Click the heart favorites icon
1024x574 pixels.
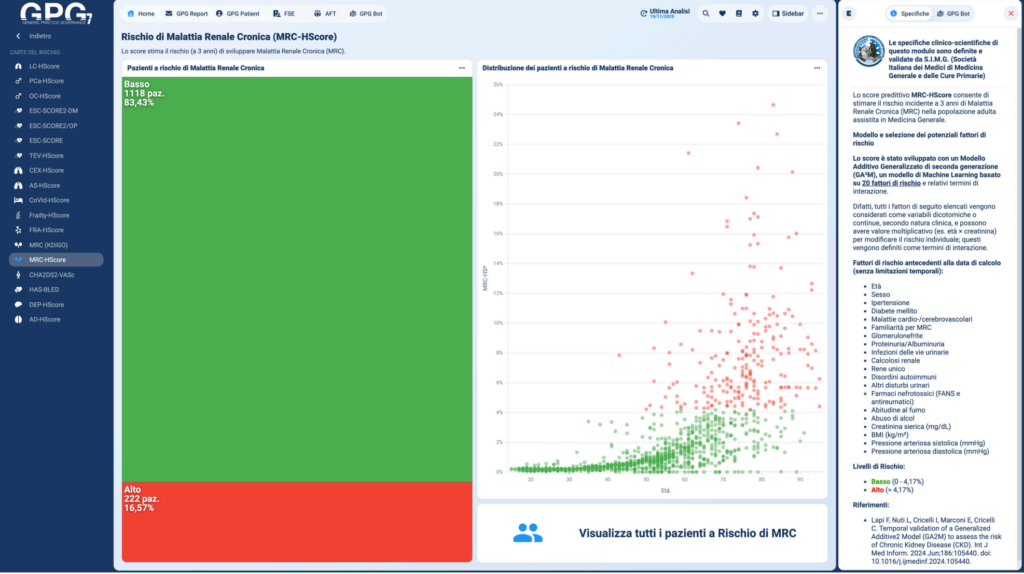(722, 14)
